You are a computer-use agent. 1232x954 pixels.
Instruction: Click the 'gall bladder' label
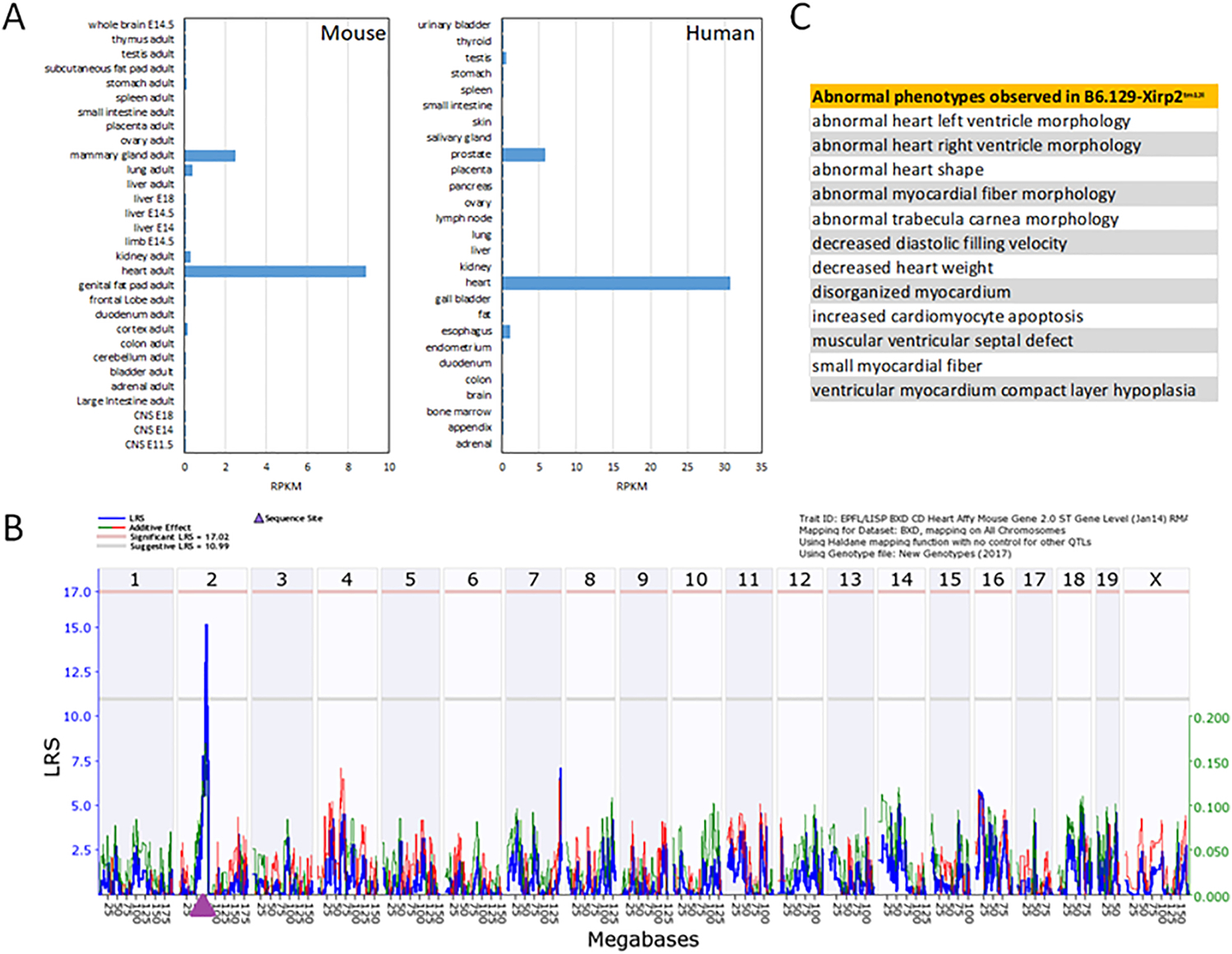(463, 299)
